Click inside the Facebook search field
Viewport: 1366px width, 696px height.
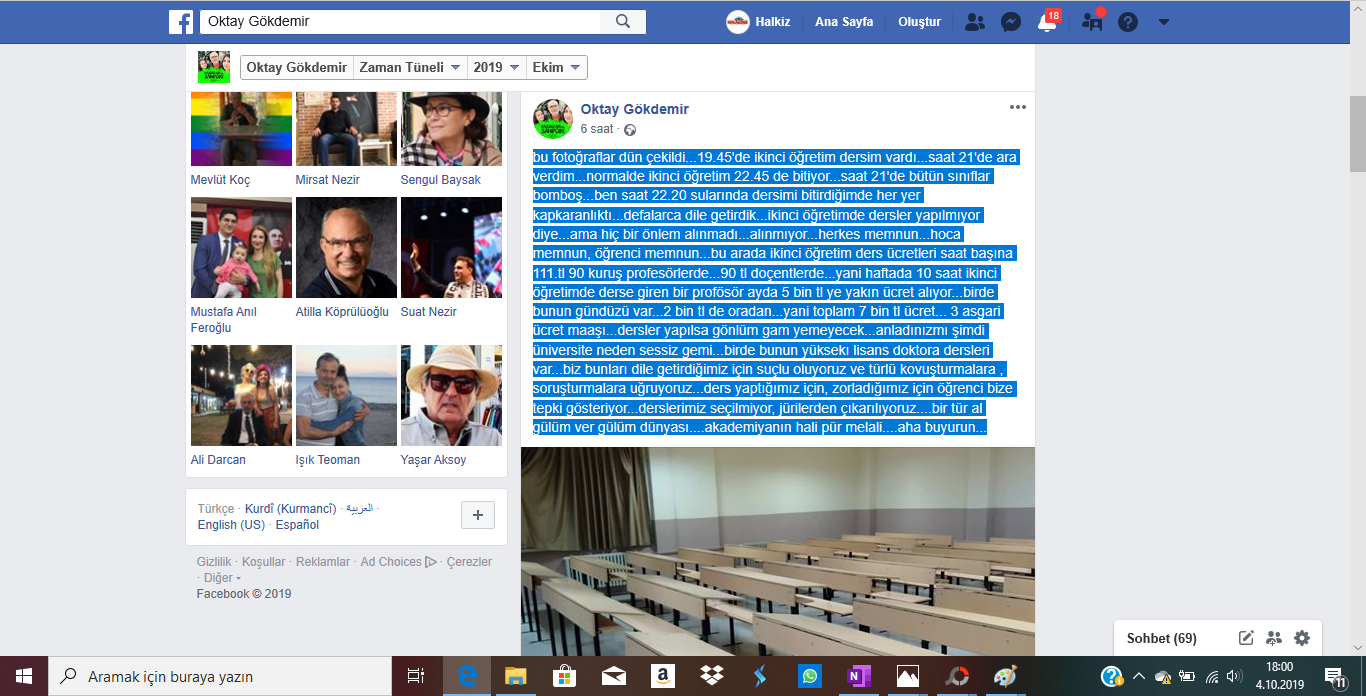point(400,22)
